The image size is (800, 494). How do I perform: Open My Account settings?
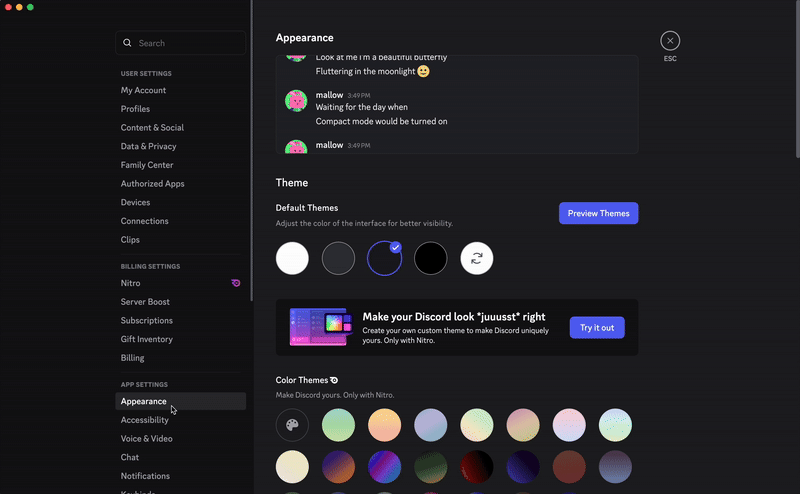(144, 90)
